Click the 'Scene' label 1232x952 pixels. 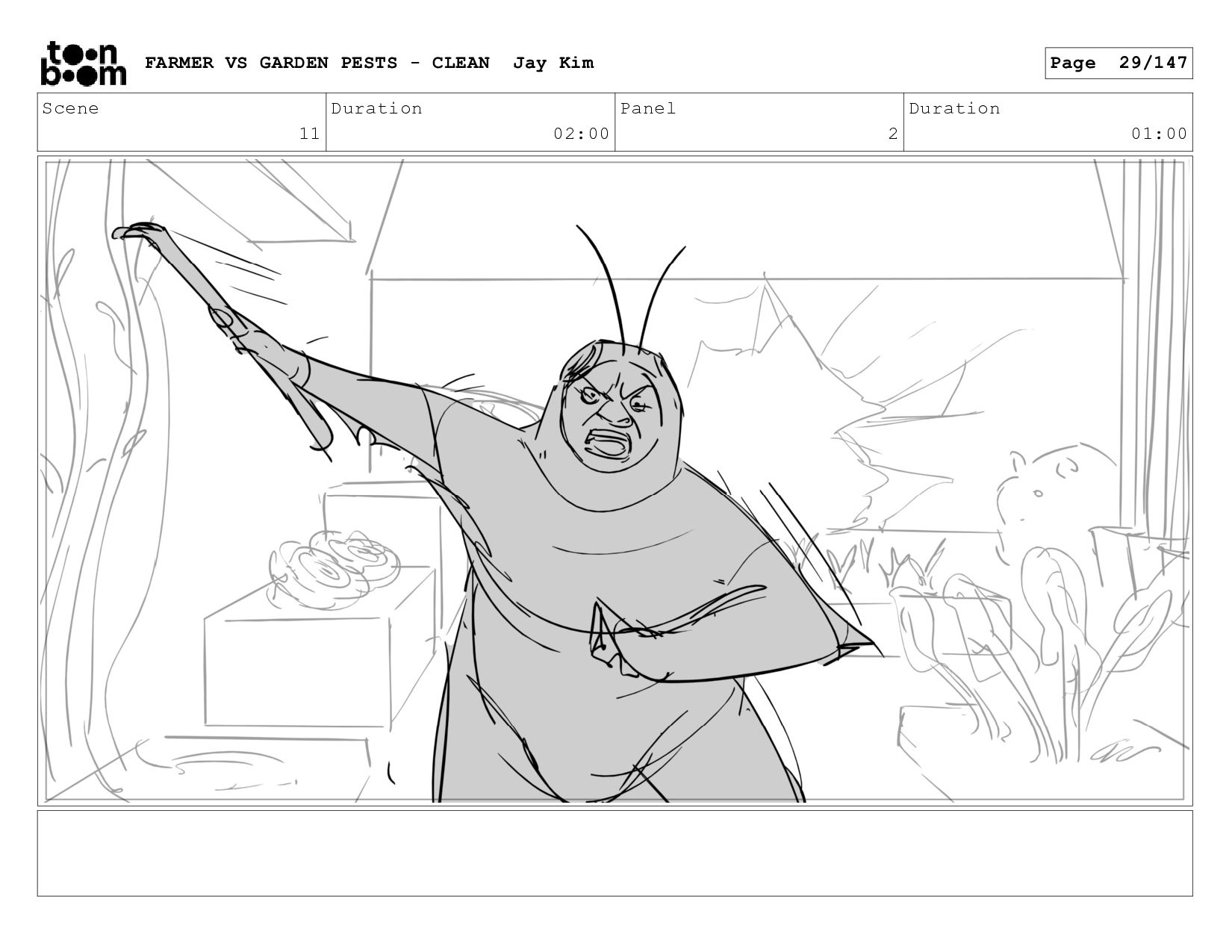click(x=70, y=108)
